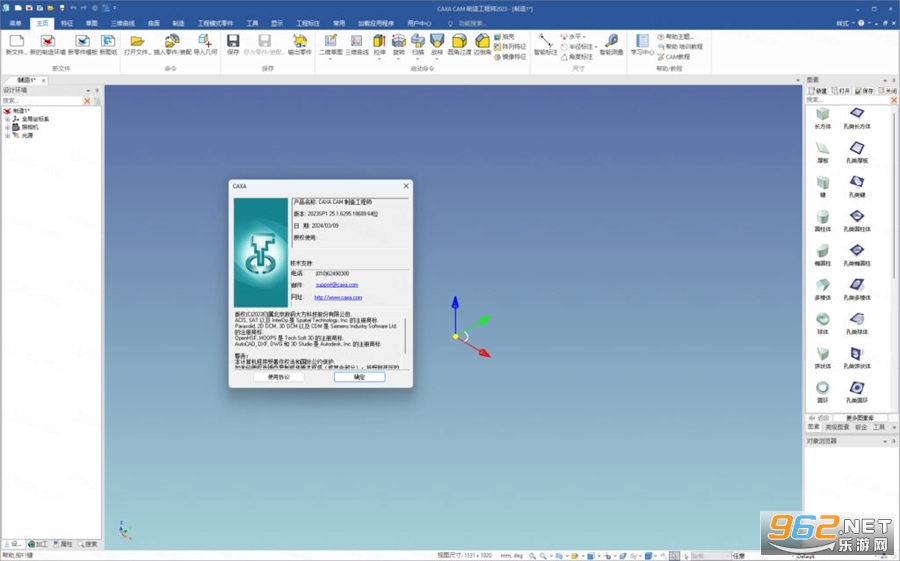This screenshot has height=561, width=900.
Task: Select the 拉伸 extrude tool icon
Action: tap(379, 41)
